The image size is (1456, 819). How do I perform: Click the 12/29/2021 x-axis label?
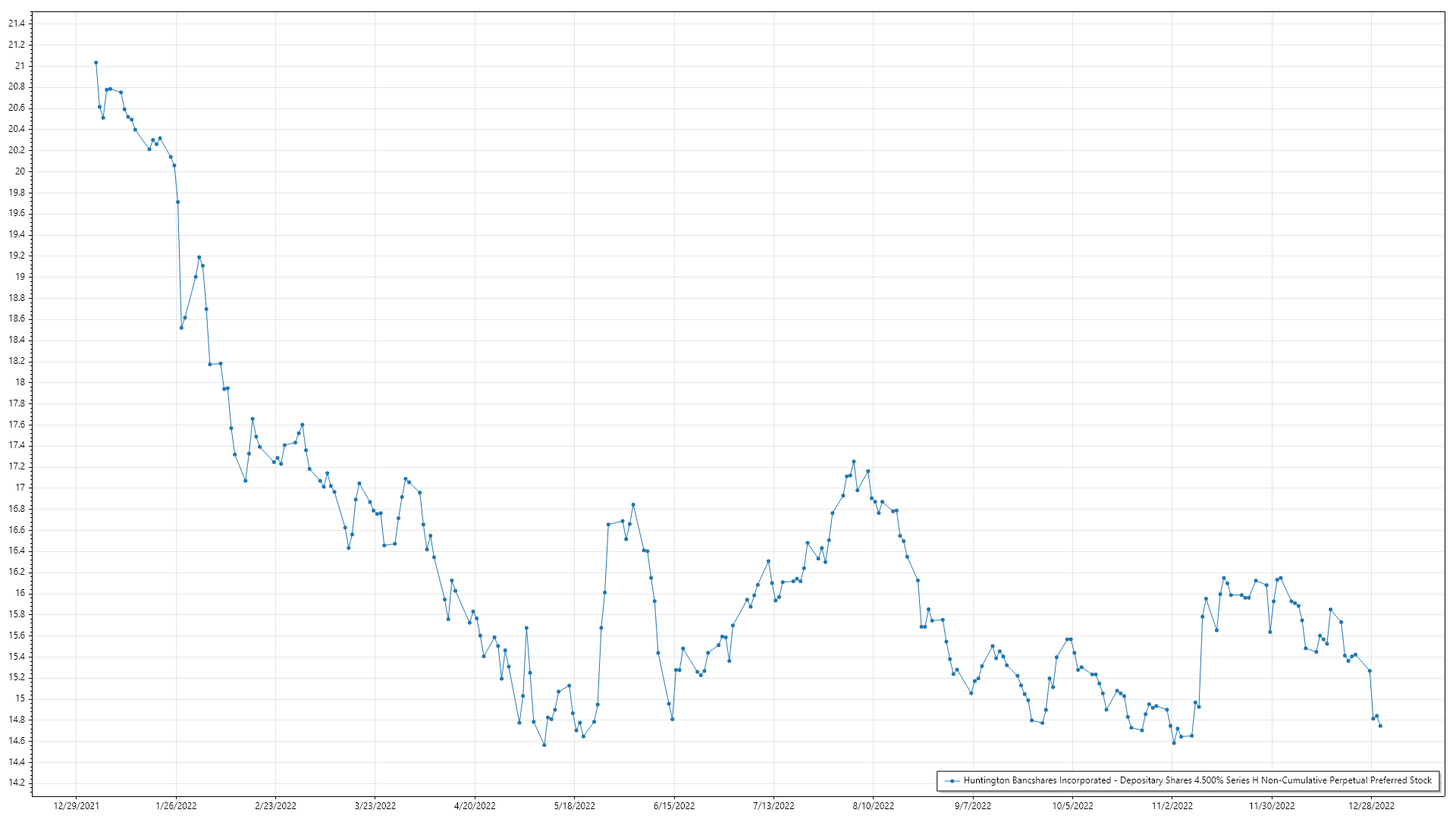pos(76,806)
